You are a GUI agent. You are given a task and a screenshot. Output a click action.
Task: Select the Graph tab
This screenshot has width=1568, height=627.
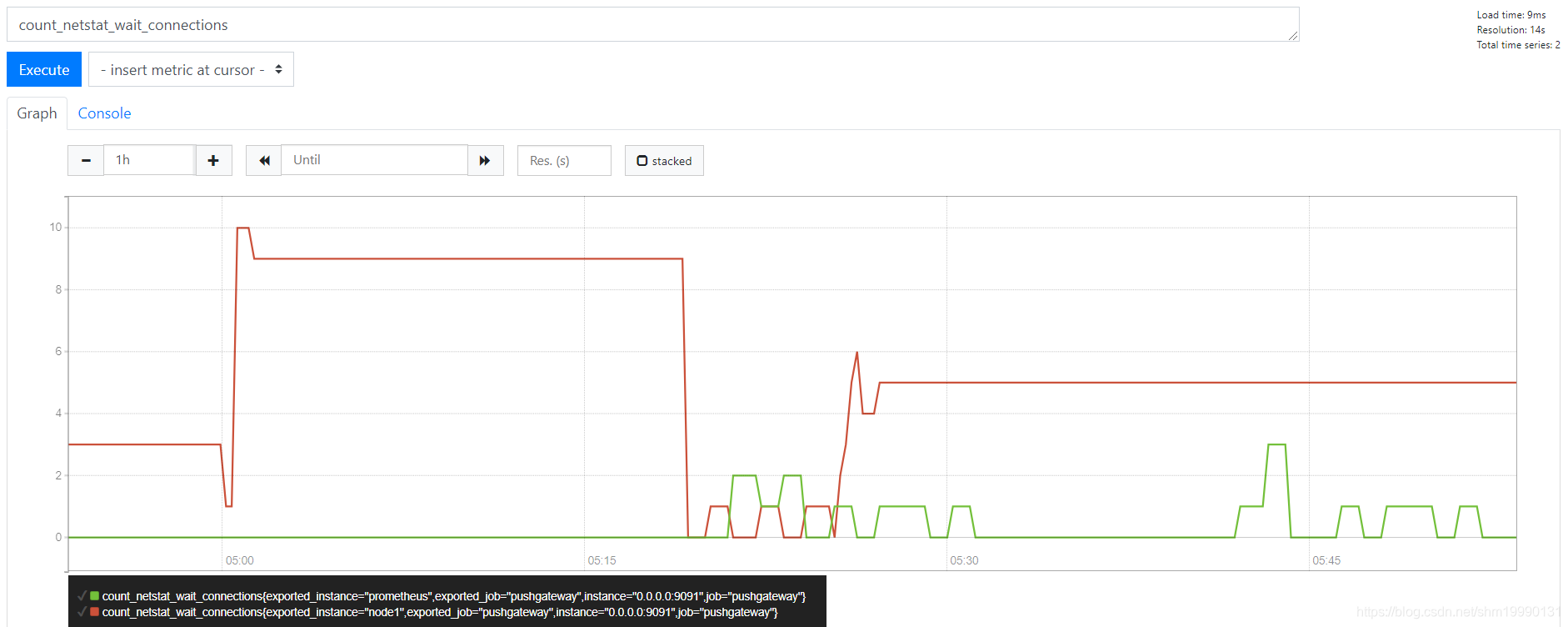[37, 113]
